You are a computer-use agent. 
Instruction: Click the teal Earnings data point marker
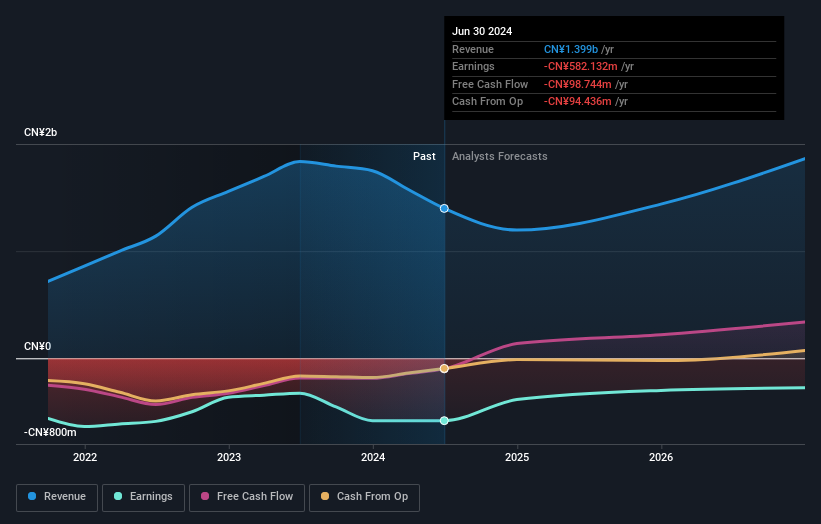(x=444, y=420)
